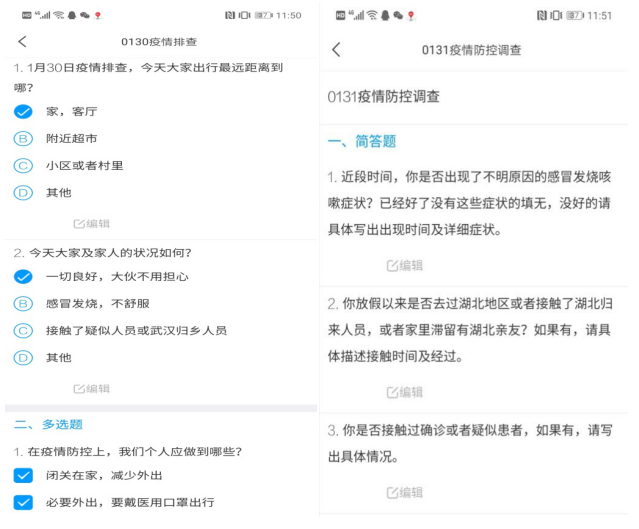Screen dimensions: 639x529
Task: Select option B 感冒发烧,不舒服
Action: (x=23, y=303)
